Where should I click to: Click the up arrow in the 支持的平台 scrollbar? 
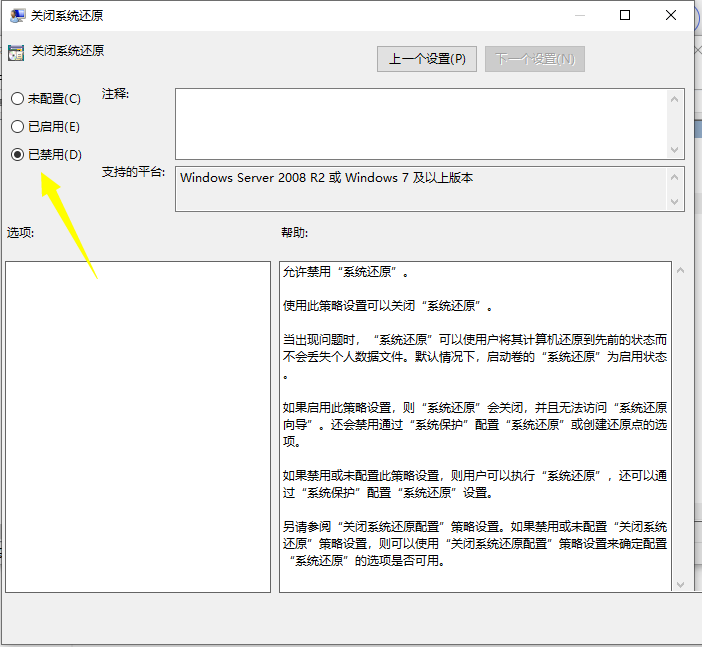(x=676, y=176)
